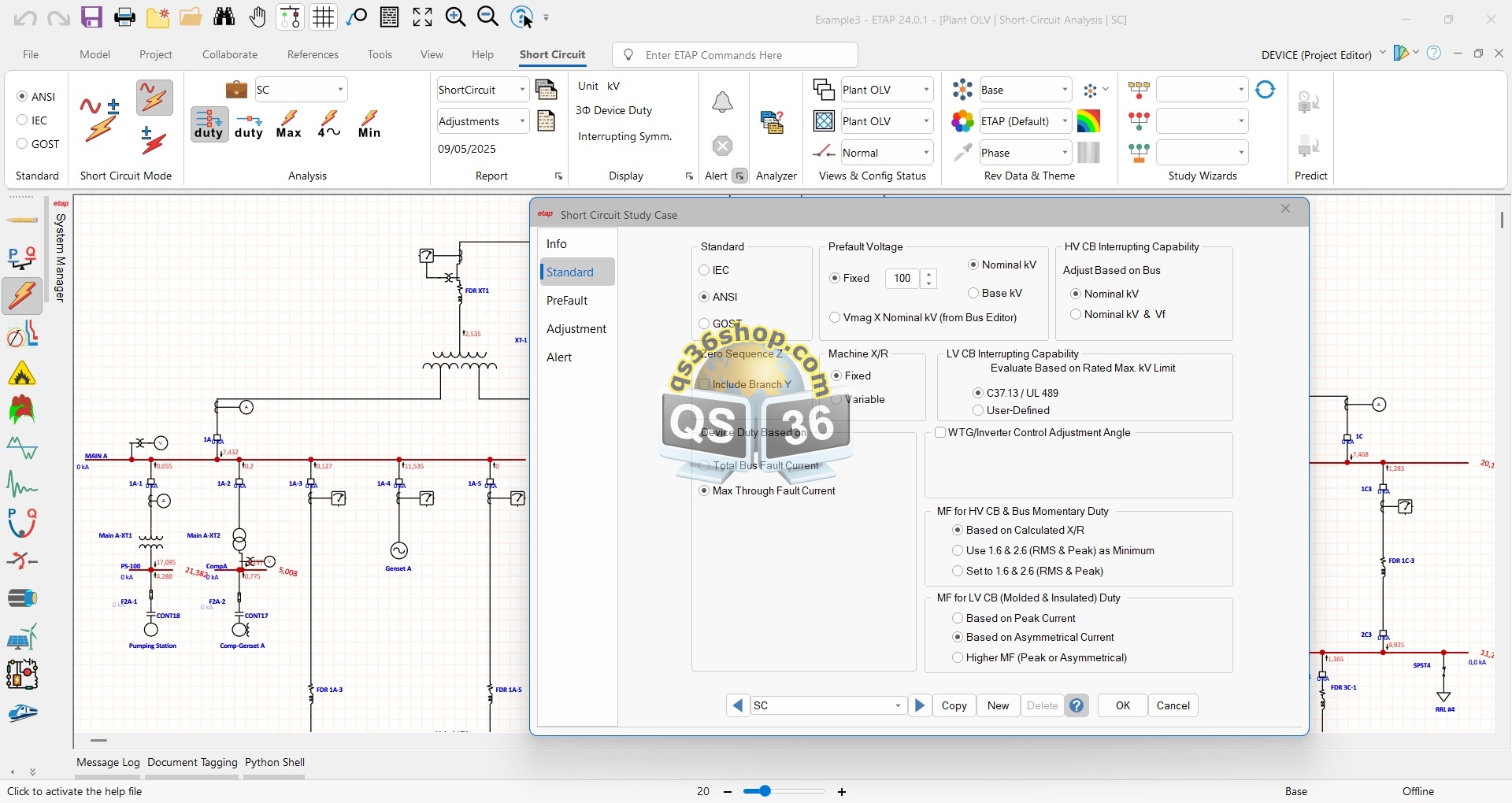Open the Study Case briefcase editor
1512x803 pixels.
[236, 90]
